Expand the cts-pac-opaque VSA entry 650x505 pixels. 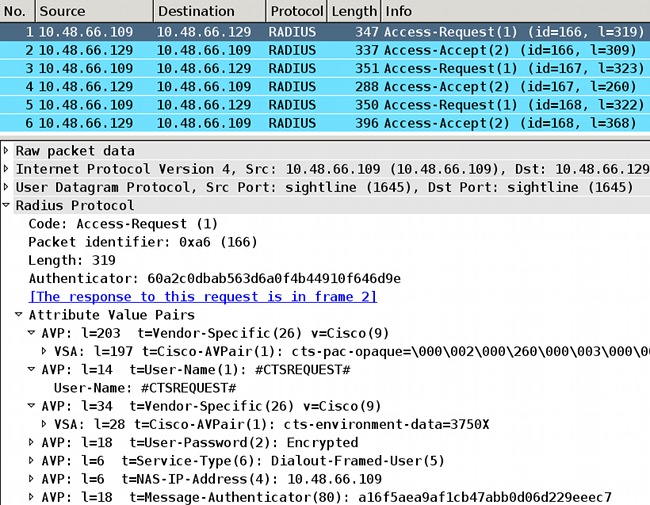(x=45, y=351)
